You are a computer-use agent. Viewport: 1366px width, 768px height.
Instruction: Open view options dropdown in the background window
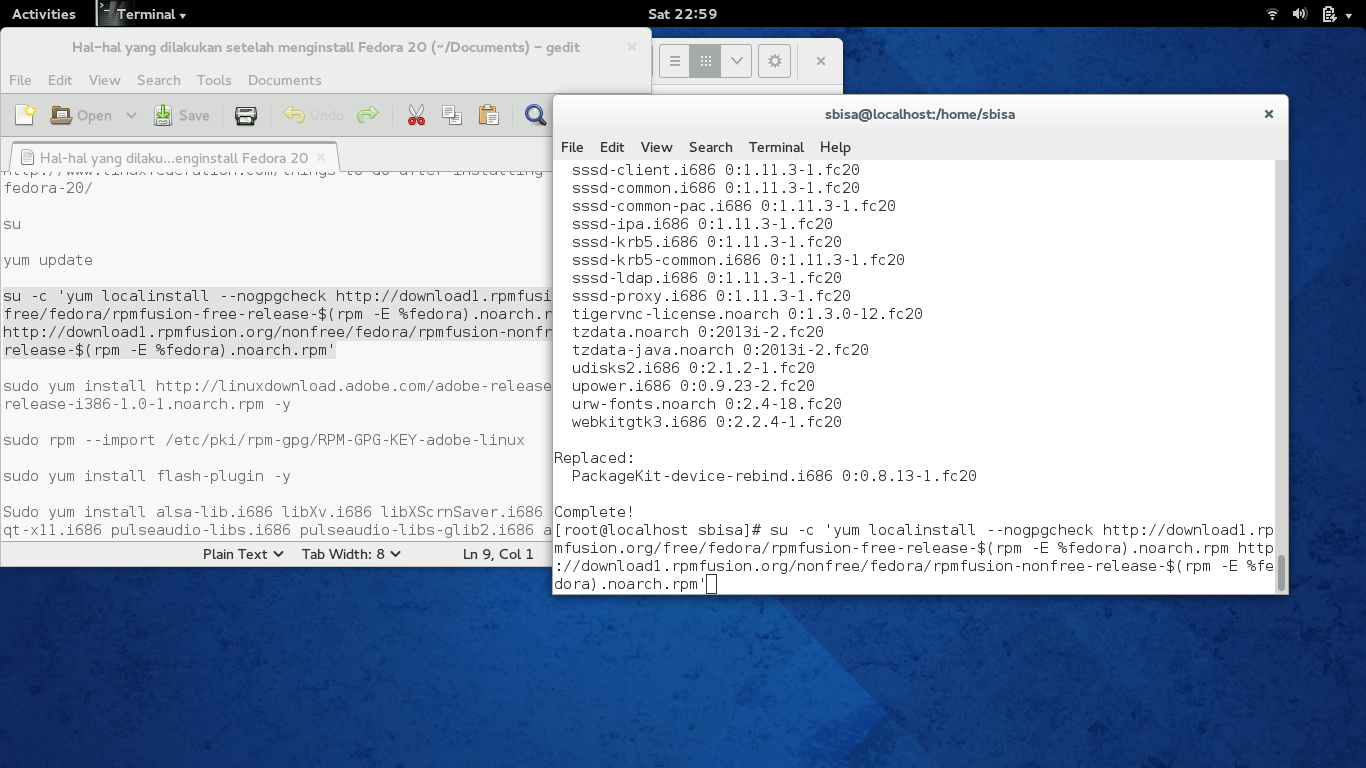point(736,61)
